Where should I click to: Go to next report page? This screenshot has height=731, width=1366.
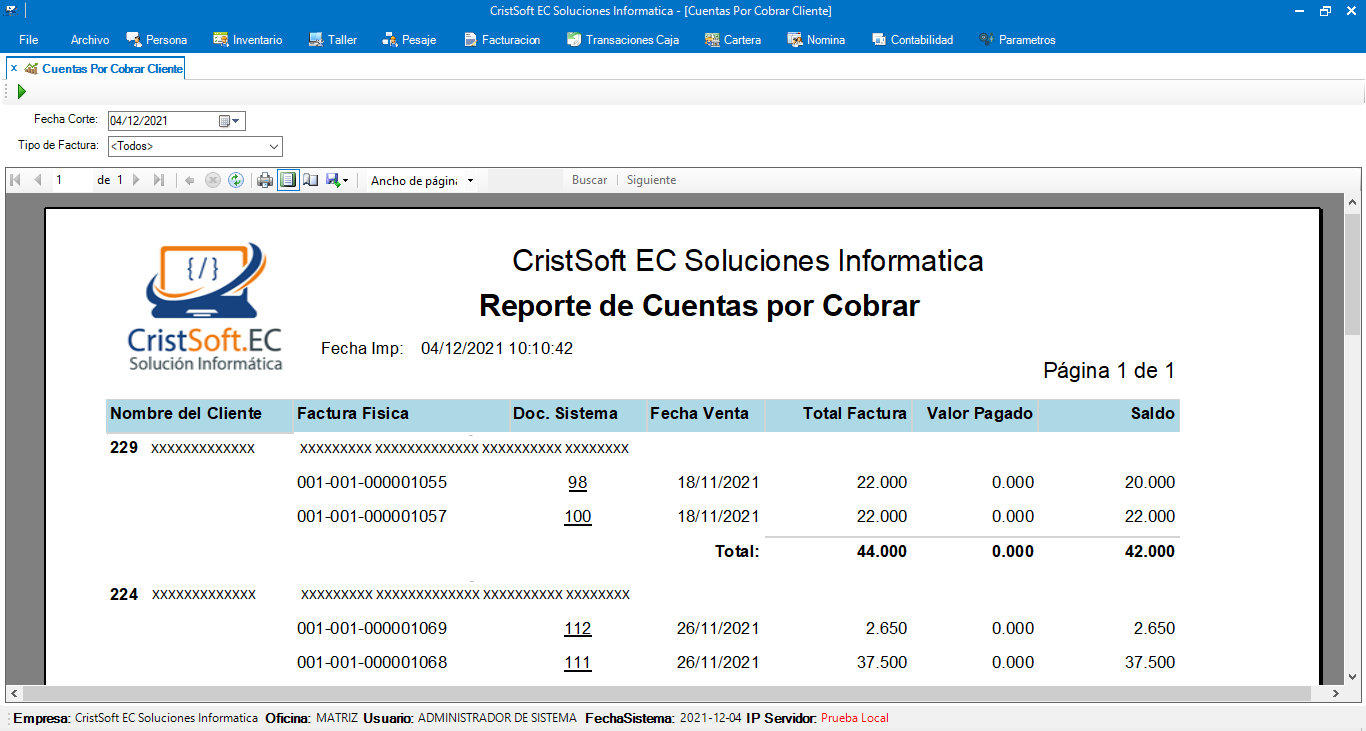[137, 180]
